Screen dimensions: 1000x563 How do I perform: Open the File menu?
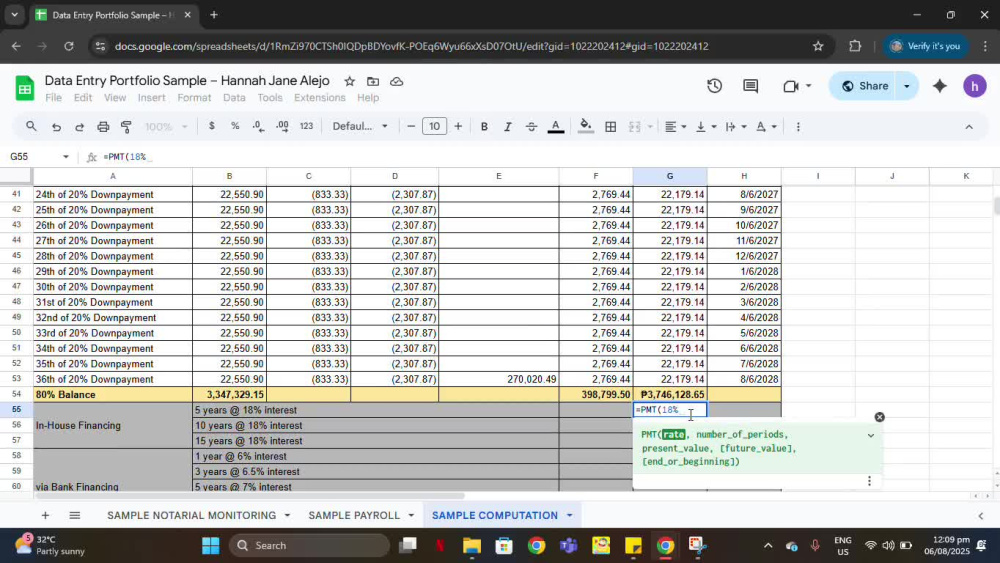(x=54, y=98)
